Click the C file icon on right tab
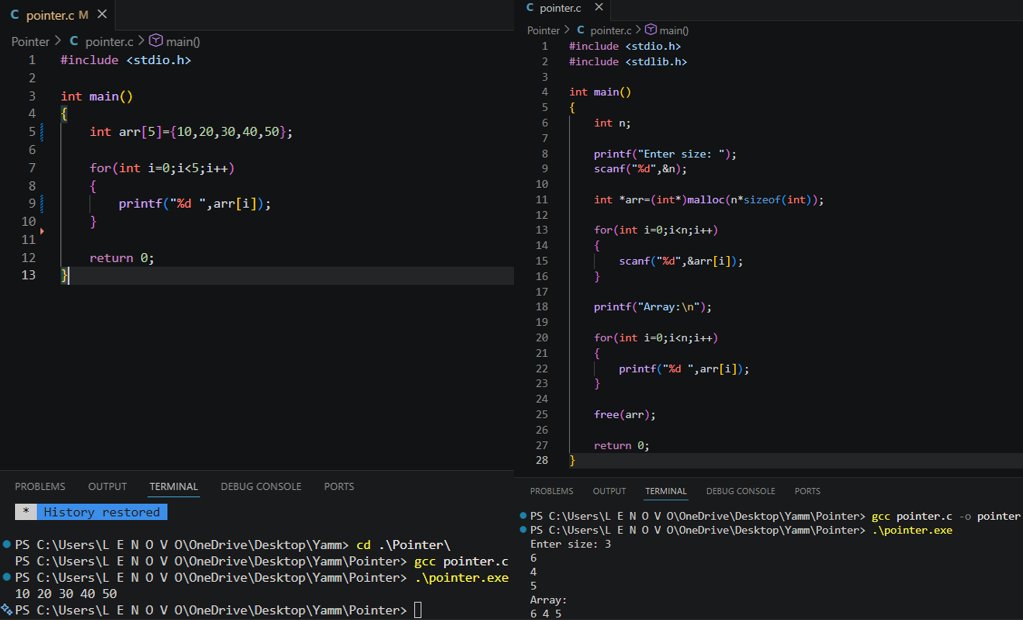This screenshot has height=620, width=1023. [x=530, y=7]
